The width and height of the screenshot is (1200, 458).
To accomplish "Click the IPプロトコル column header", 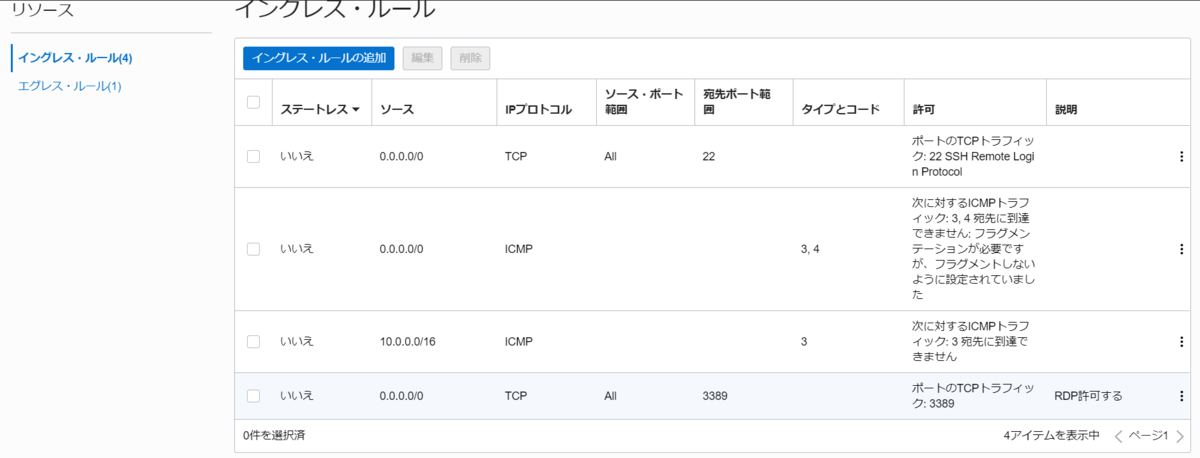I will tap(538, 109).
